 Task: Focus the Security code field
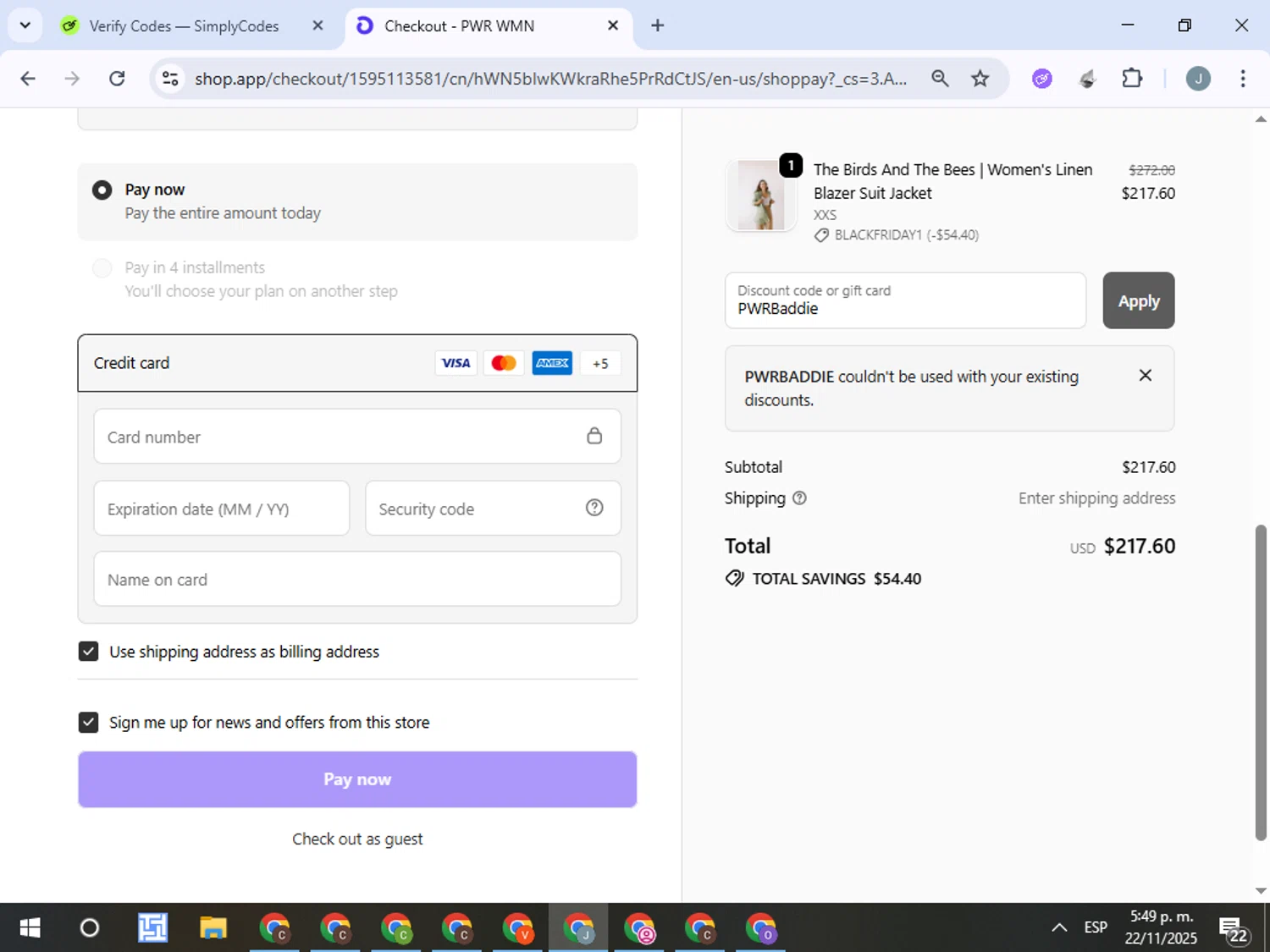pos(493,509)
